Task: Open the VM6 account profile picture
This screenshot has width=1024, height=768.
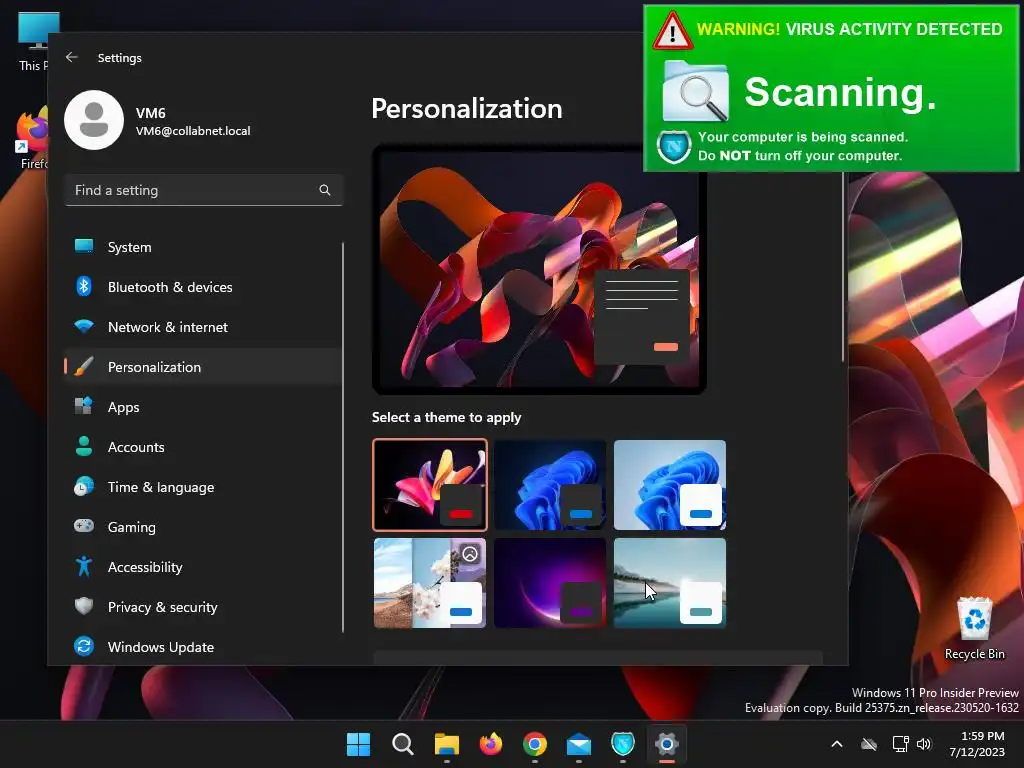Action: [94, 120]
